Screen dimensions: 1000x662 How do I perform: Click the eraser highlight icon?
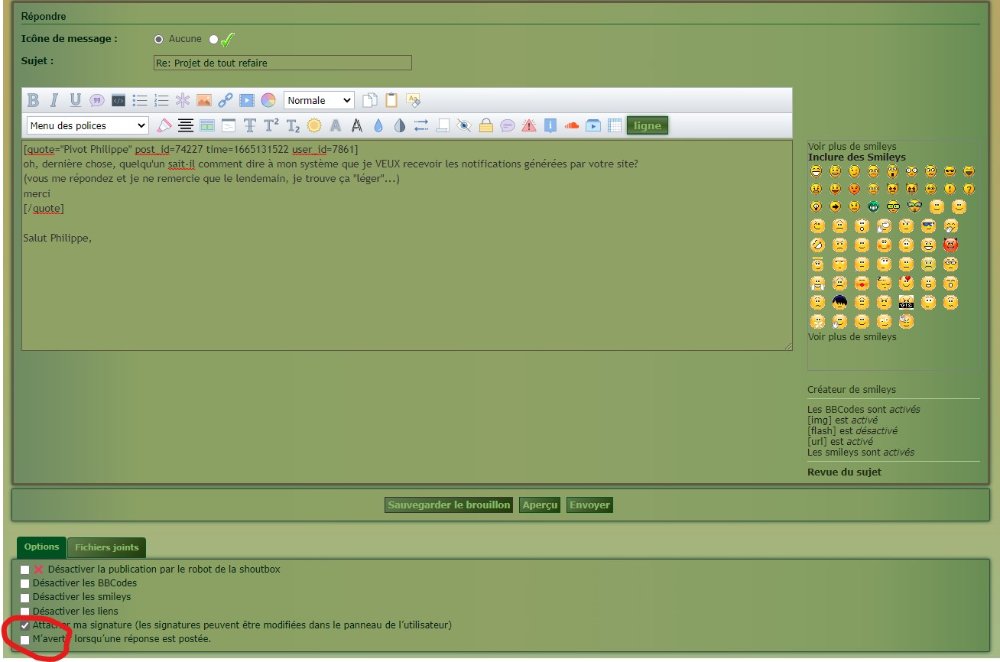[x=164, y=126]
